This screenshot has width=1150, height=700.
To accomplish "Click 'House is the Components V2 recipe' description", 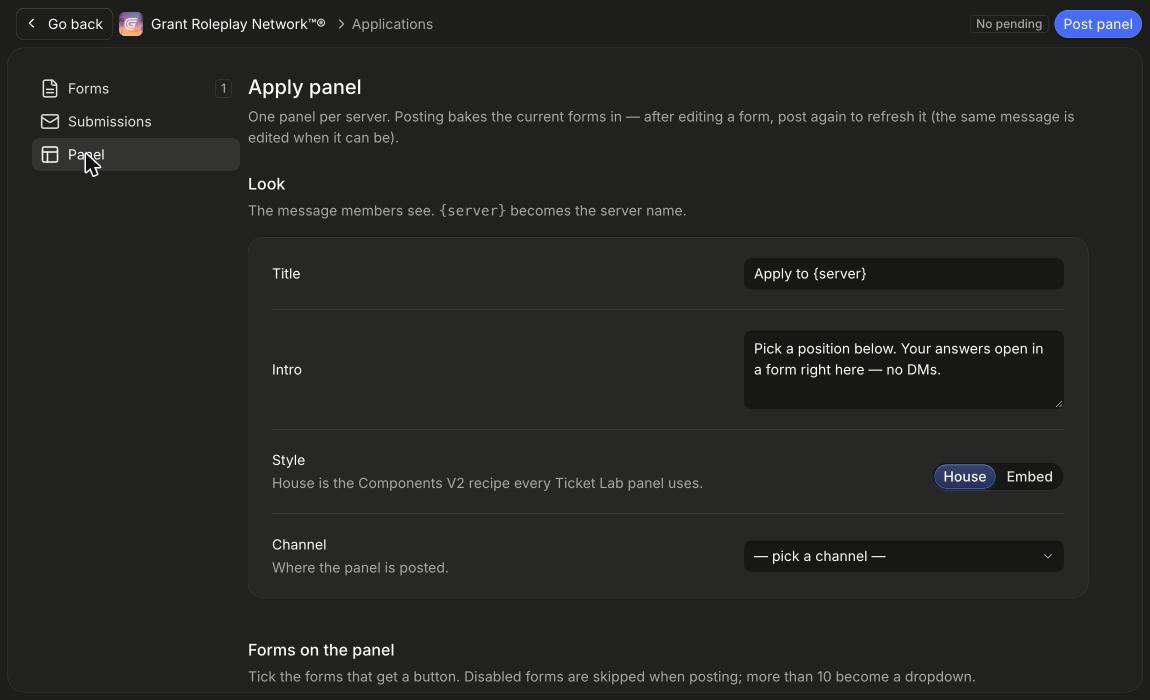I will coord(487,484).
